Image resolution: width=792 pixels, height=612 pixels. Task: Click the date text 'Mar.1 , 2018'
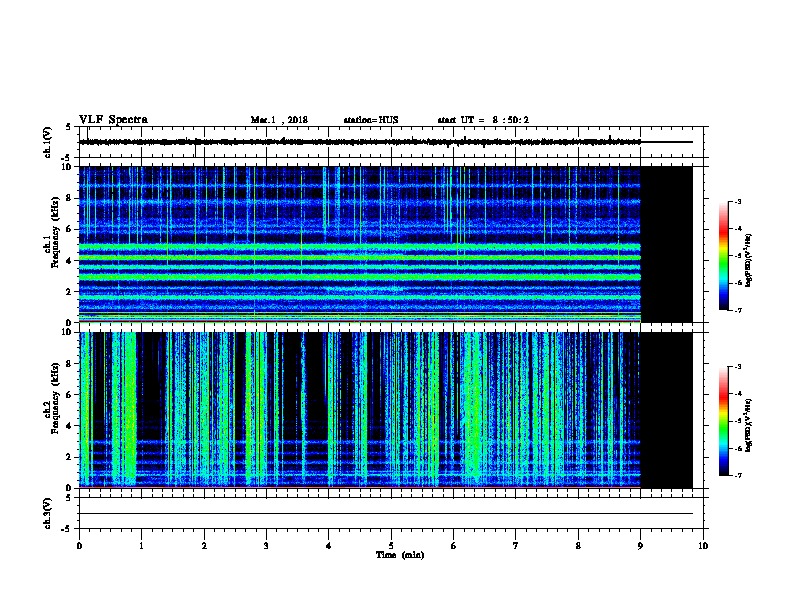pyautogui.click(x=279, y=120)
